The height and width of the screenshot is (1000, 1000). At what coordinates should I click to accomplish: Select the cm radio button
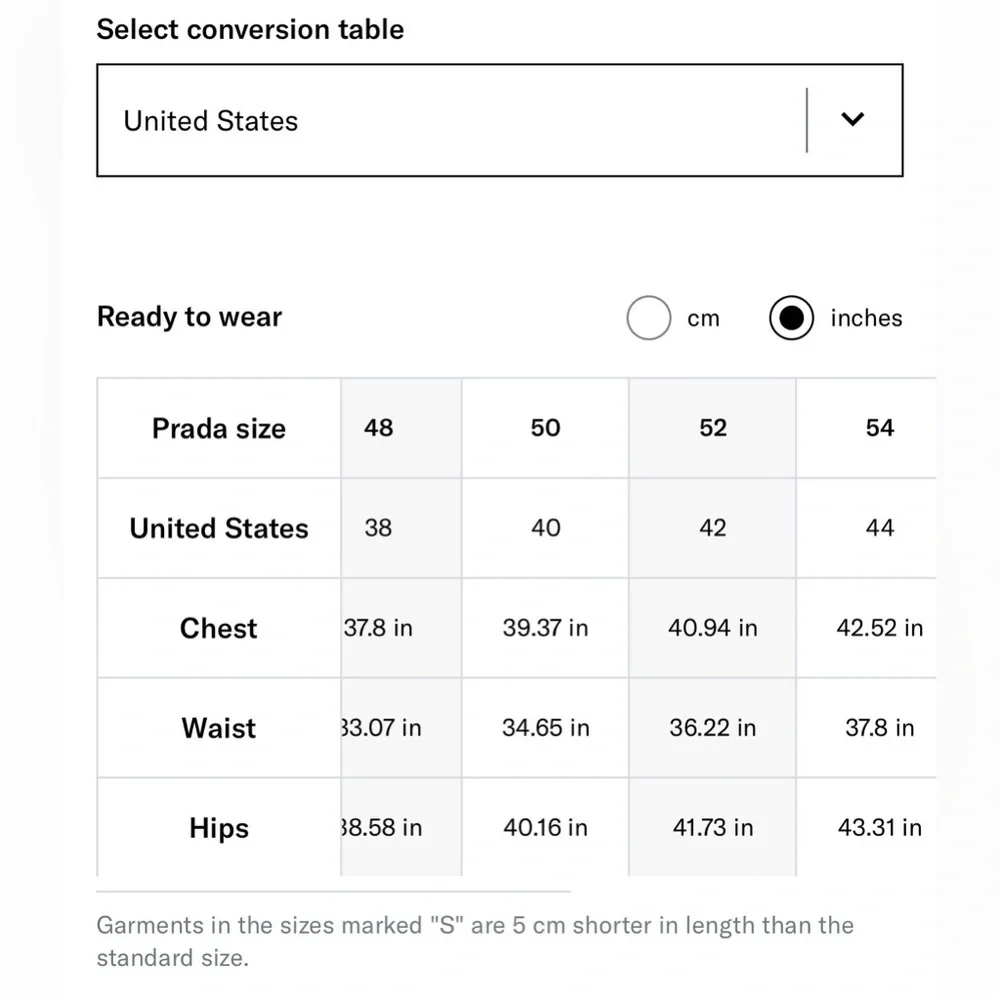coord(649,318)
